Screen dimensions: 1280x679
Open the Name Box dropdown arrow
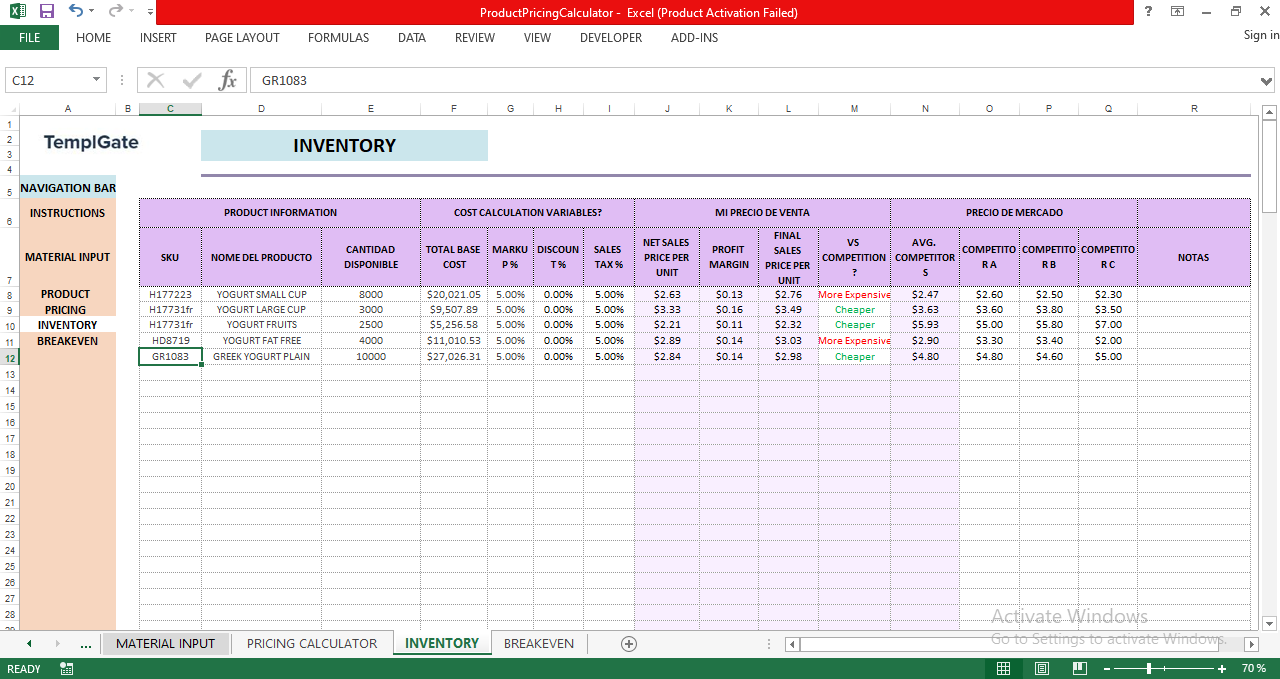[x=97, y=80]
